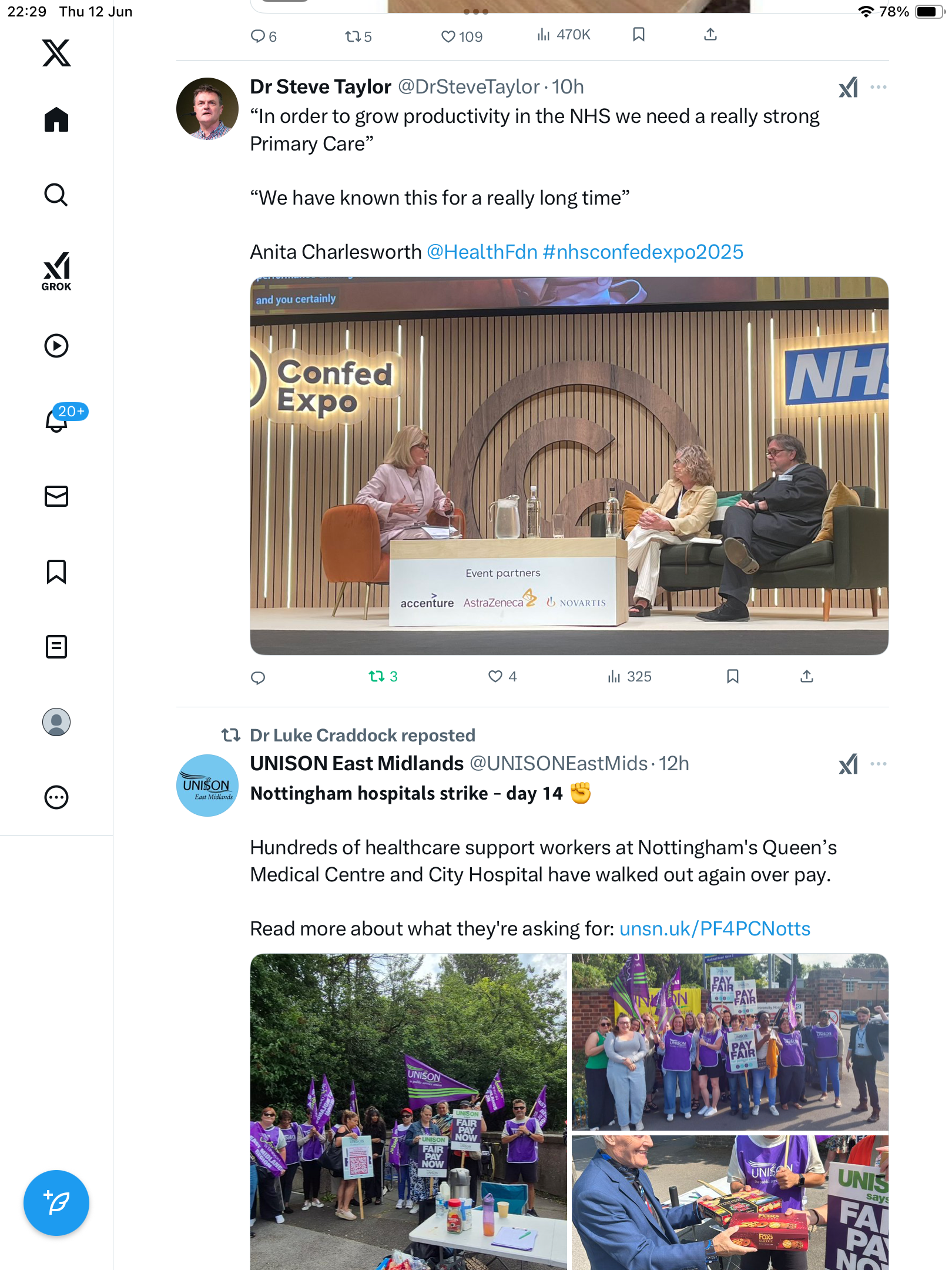The image size is (952, 1270).
Task: Open the Profile page from sidebar
Action: coord(56,722)
